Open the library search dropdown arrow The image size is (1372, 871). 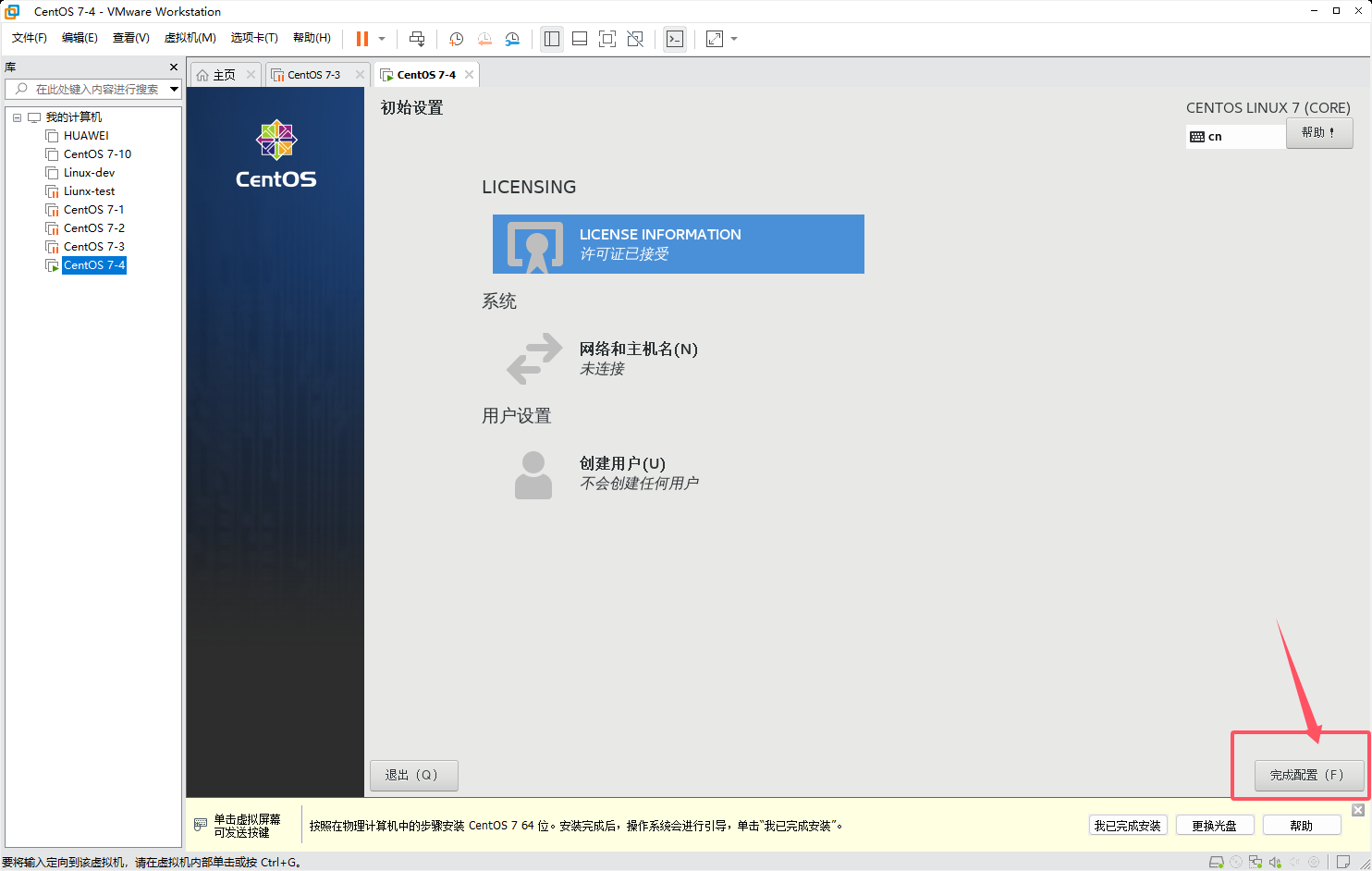tap(174, 89)
